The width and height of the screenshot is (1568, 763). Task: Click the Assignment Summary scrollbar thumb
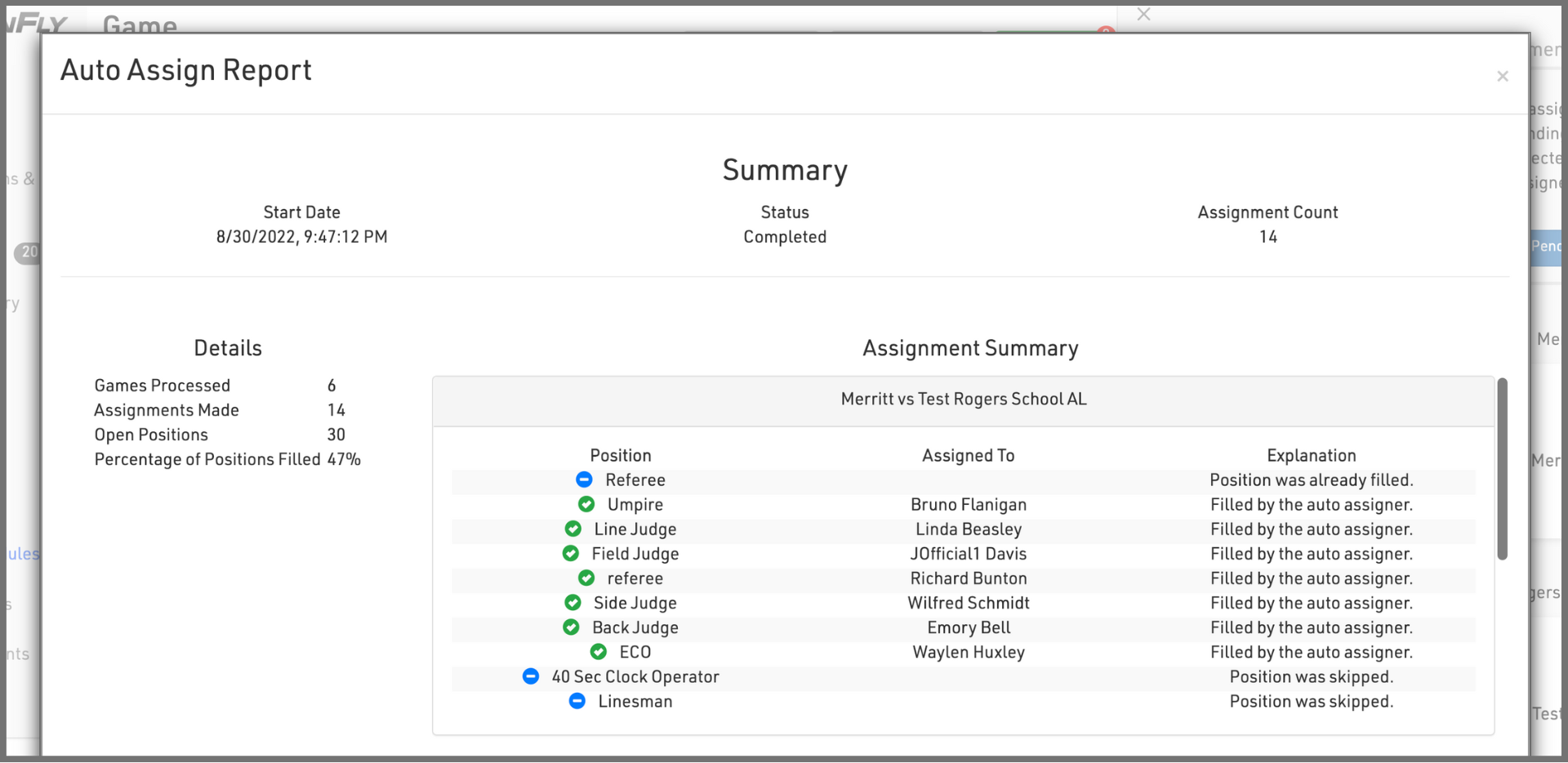point(1502,470)
